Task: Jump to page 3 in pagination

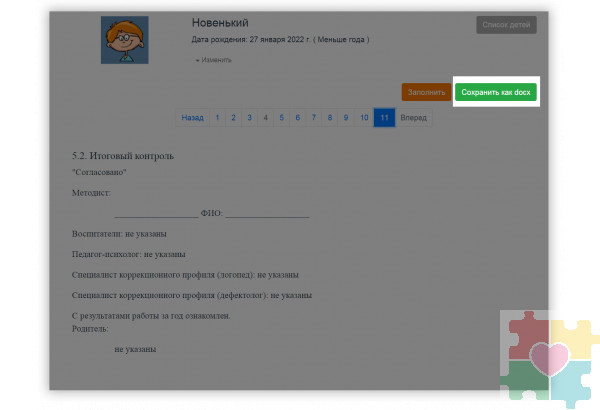Action: point(249,117)
